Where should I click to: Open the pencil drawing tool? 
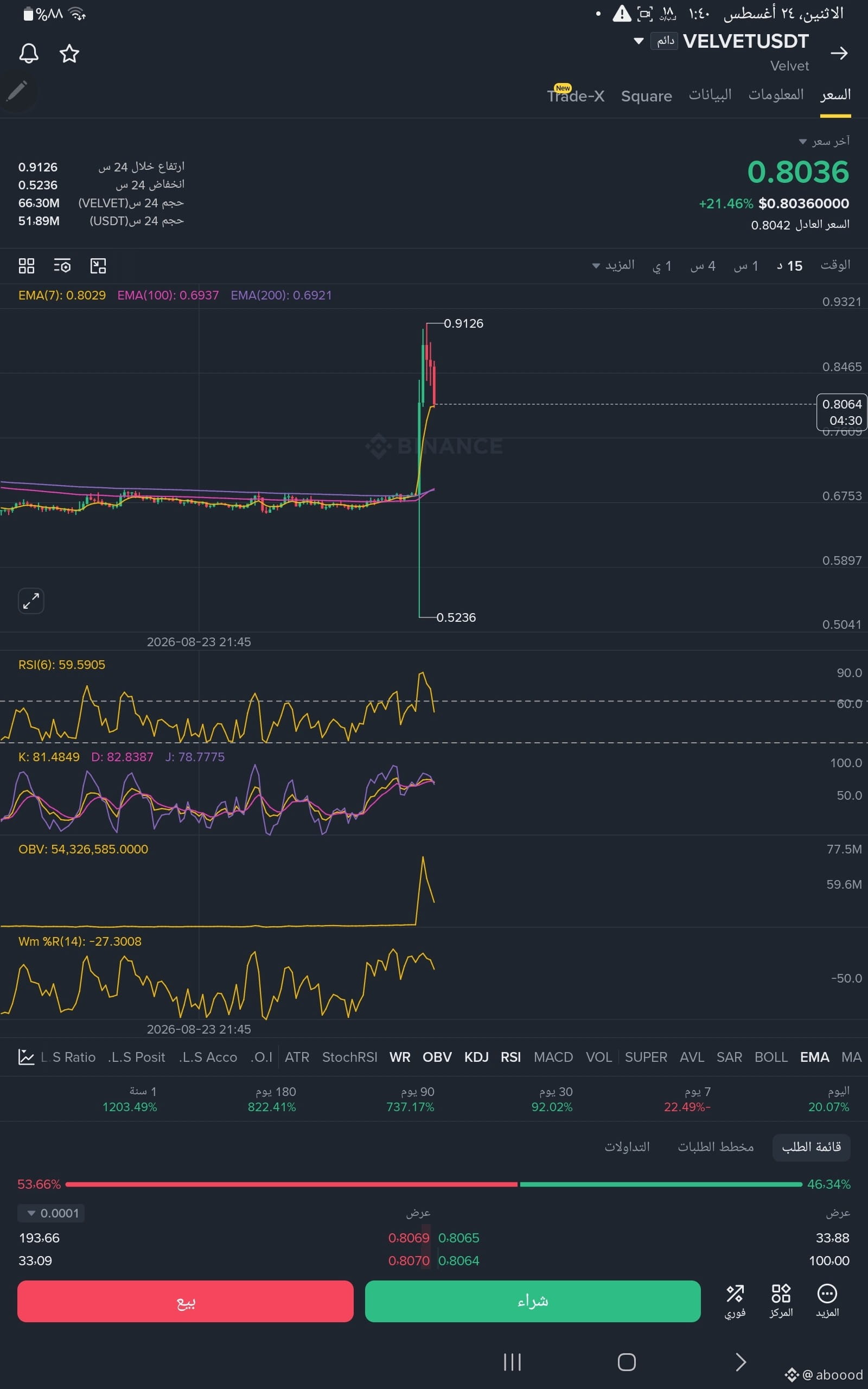pyautogui.click(x=17, y=91)
